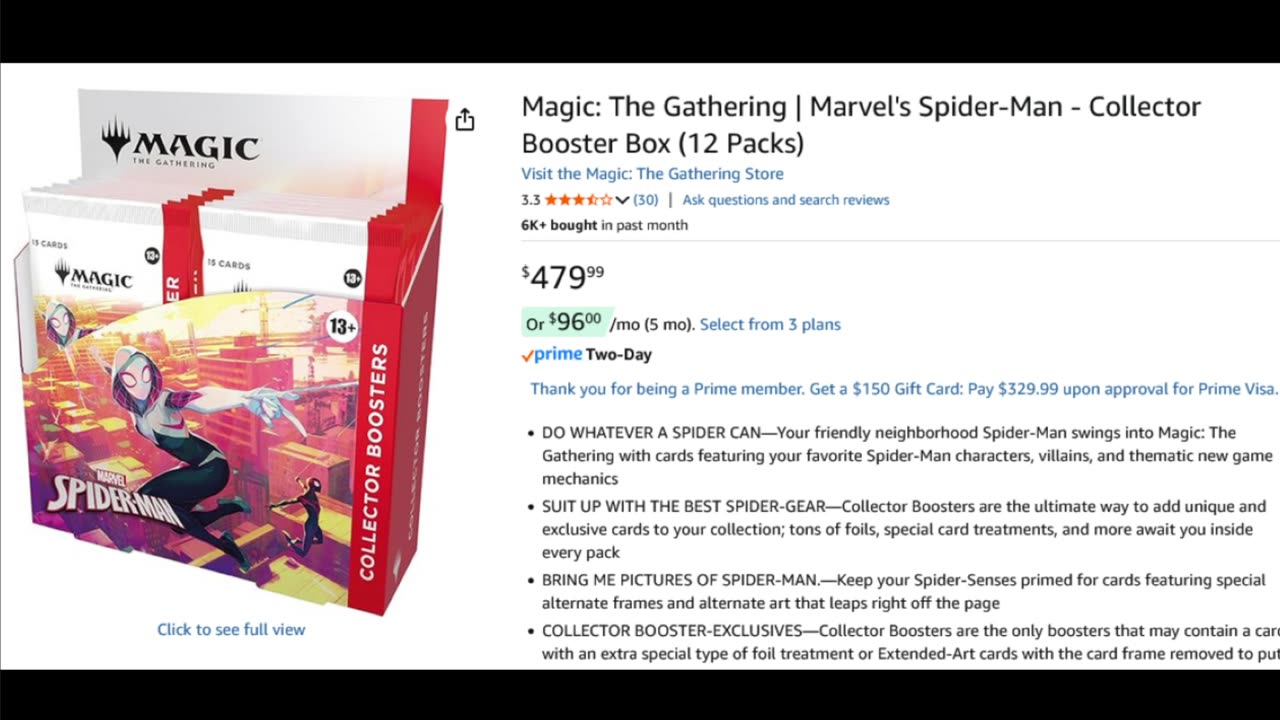This screenshot has height=720, width=1280.
Task: Click the product title heading
Action: tap(861, 124)
